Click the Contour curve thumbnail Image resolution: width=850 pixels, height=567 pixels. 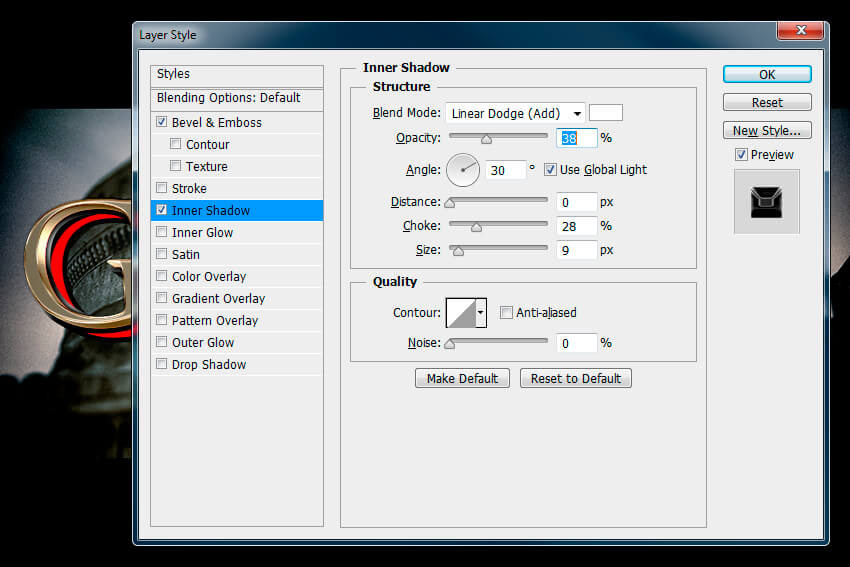coord(461,313)
